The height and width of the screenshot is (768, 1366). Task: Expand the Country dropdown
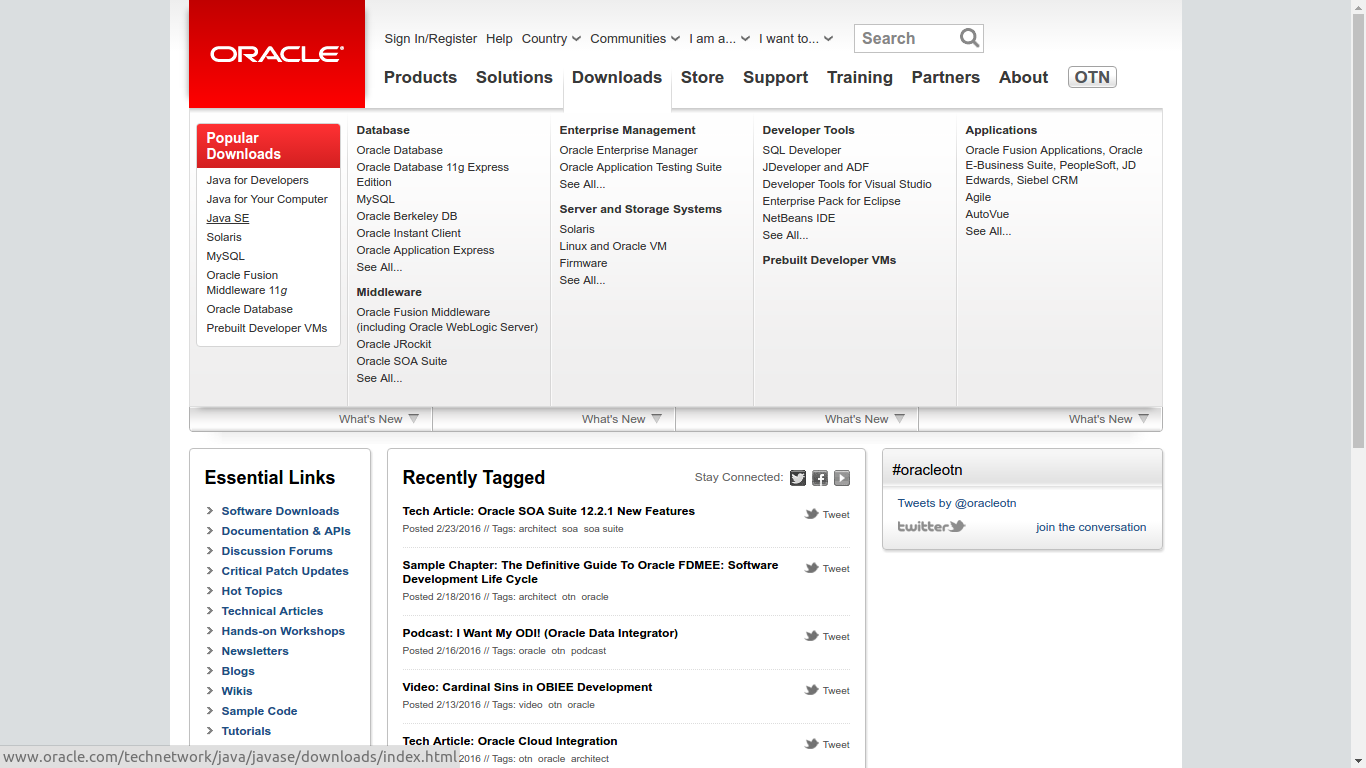[x=551, y=39]
